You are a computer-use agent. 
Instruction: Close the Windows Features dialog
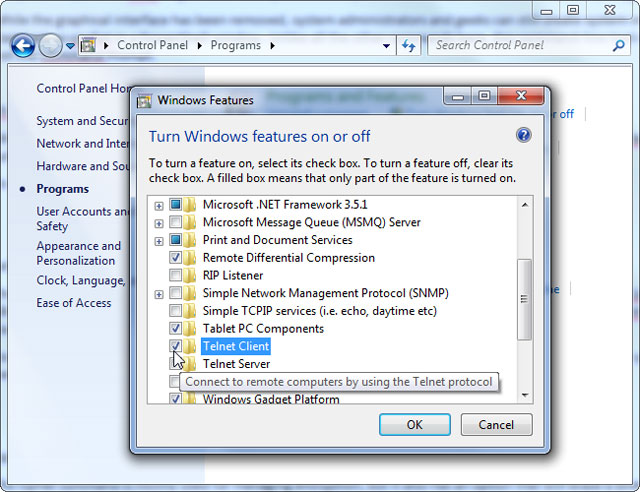tap(521, 96)
